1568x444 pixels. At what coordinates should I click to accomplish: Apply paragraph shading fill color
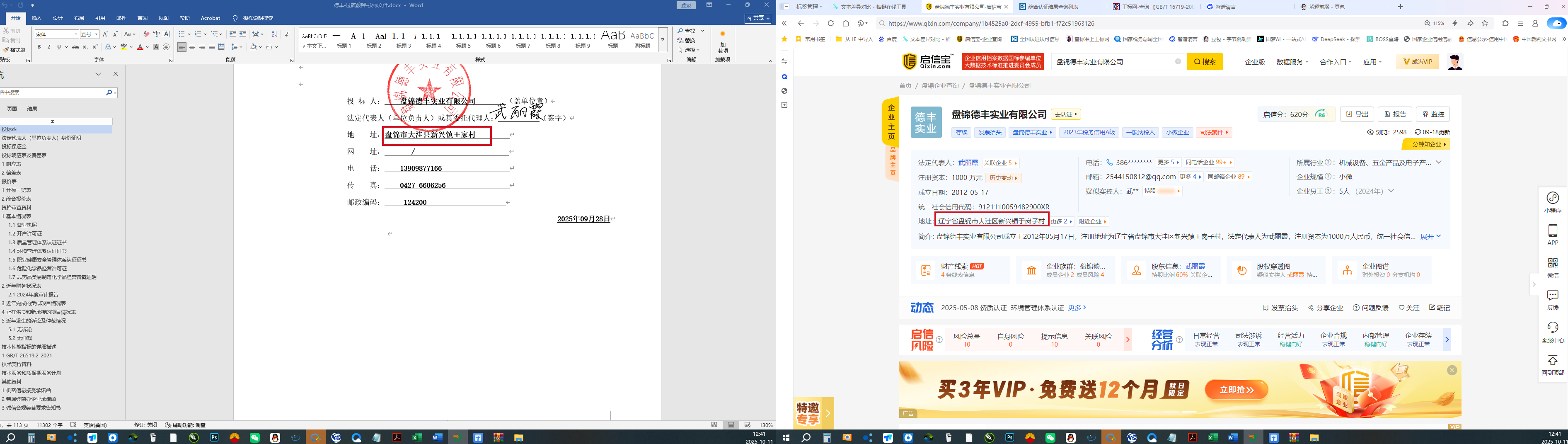coord(254,47)
